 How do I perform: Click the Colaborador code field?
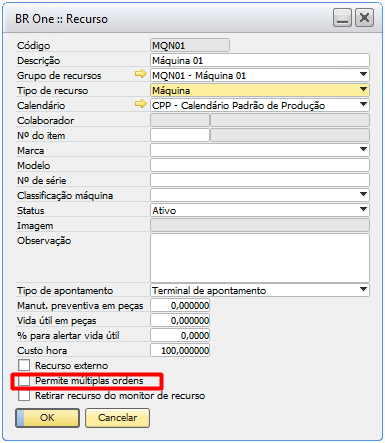[x=180, y=120]
